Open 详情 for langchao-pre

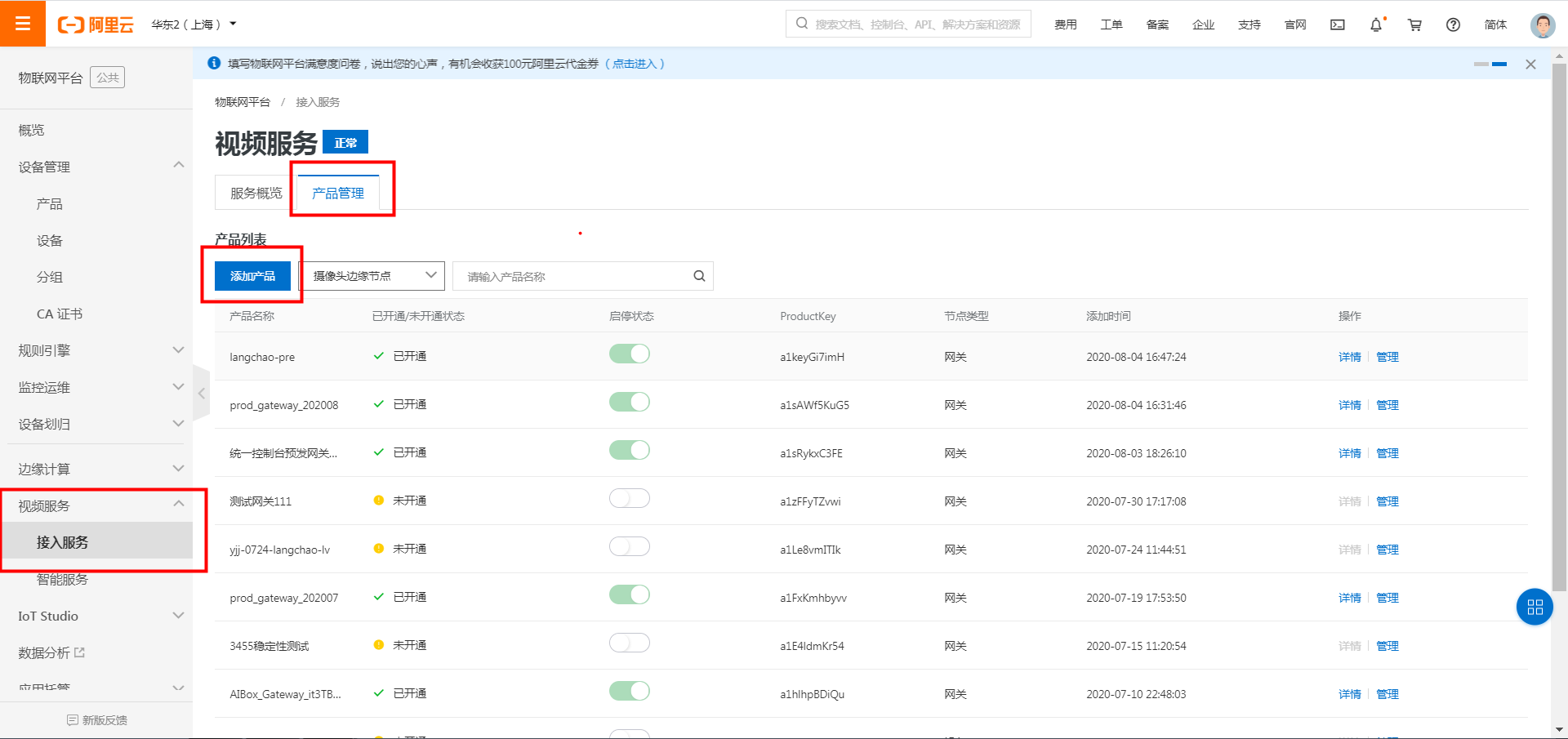[1349, 357]
